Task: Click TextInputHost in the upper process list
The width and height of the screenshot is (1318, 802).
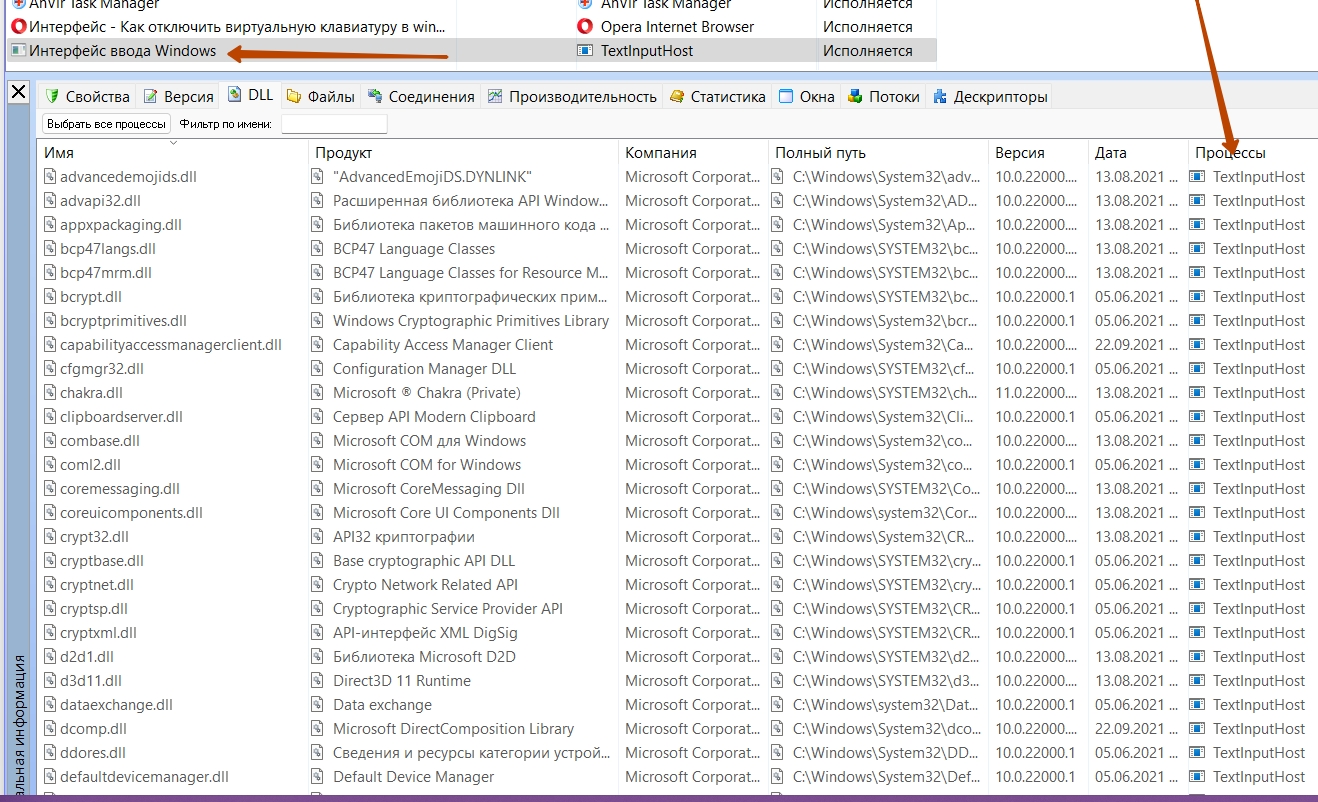Action: pos(647,51)
